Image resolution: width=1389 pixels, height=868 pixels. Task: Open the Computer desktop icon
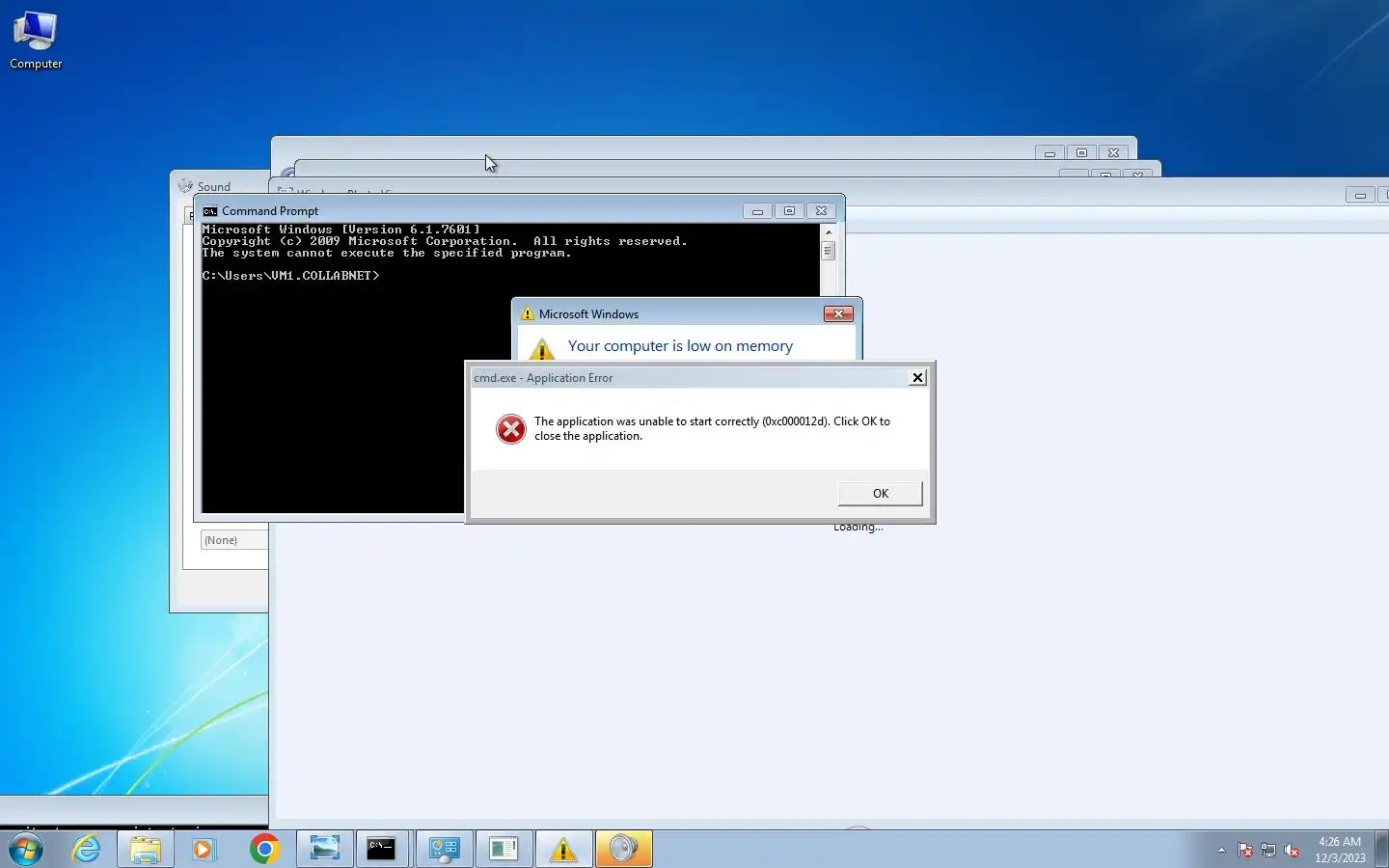[36, 41]
